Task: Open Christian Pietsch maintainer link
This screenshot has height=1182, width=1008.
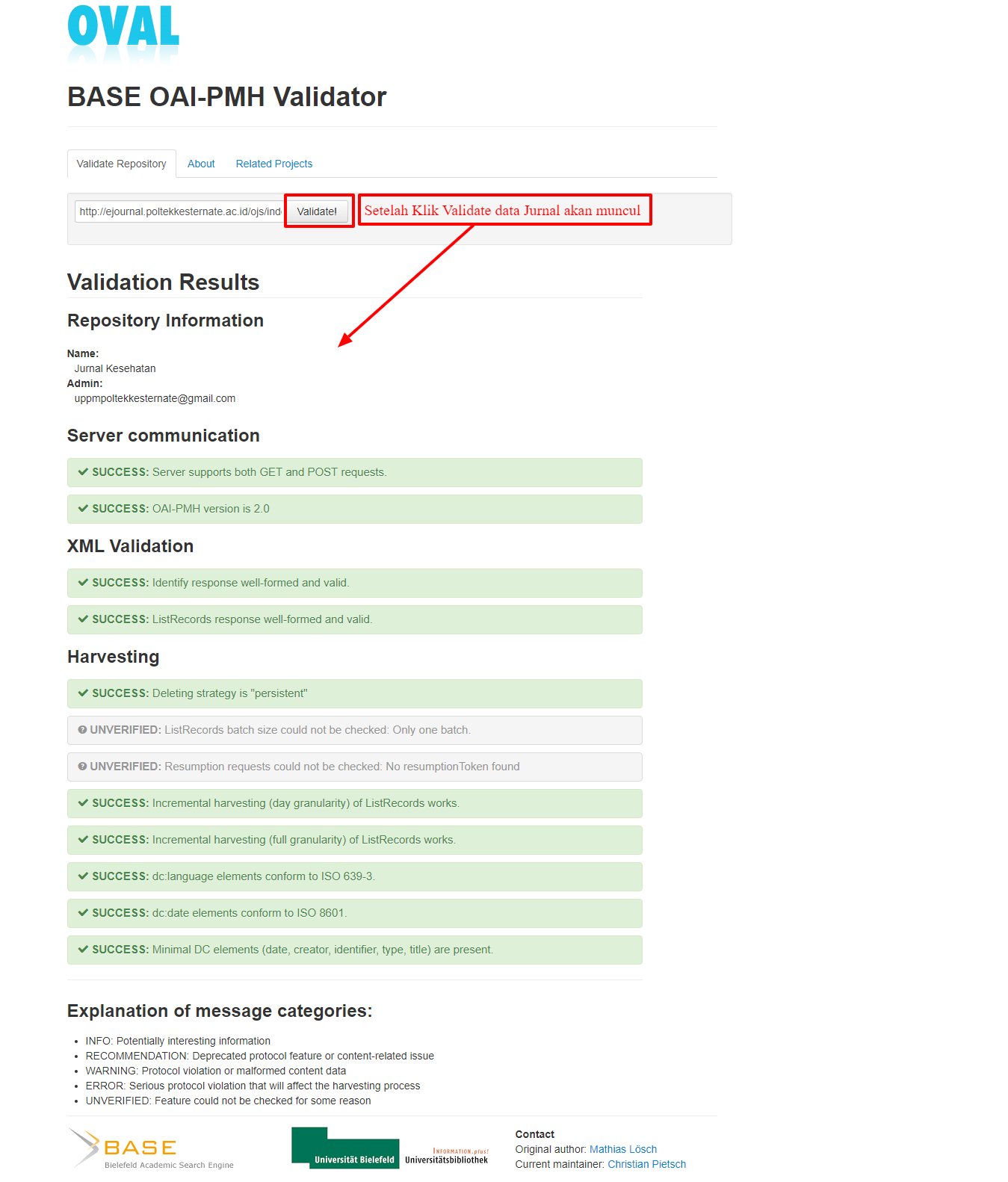Action: click(x=647, y=1164)
